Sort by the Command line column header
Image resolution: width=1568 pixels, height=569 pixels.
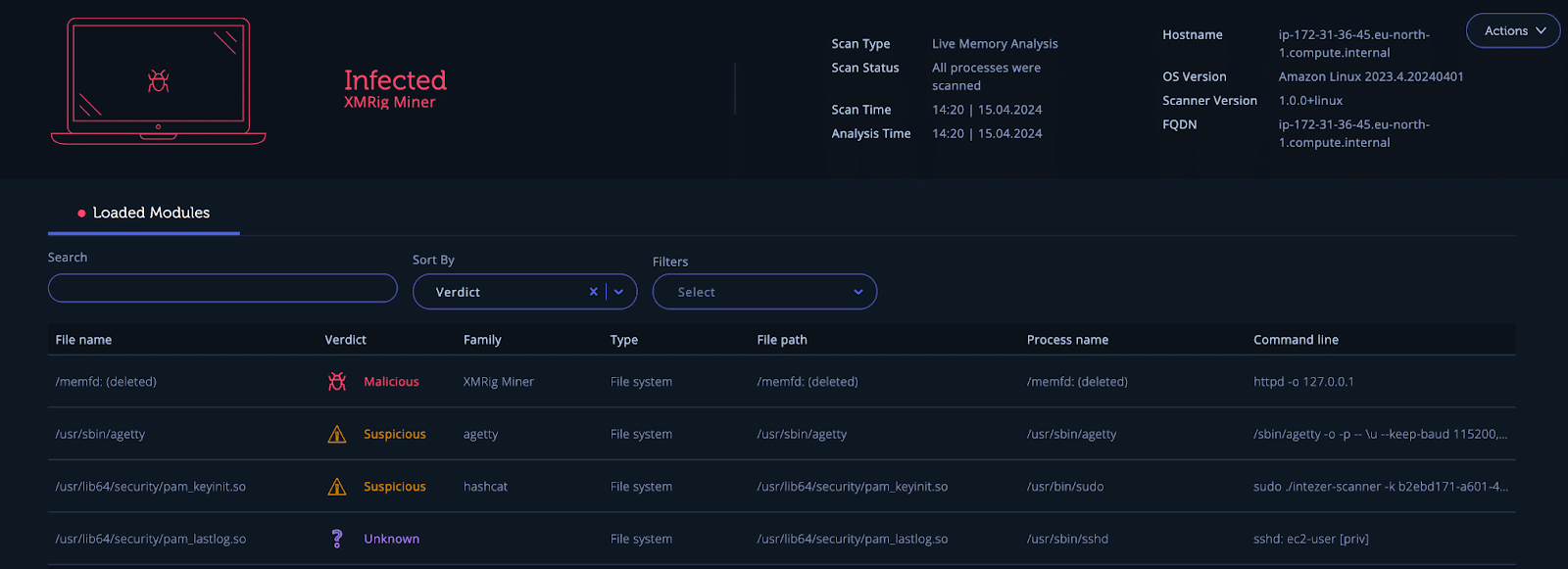[x=1296, y=340]
